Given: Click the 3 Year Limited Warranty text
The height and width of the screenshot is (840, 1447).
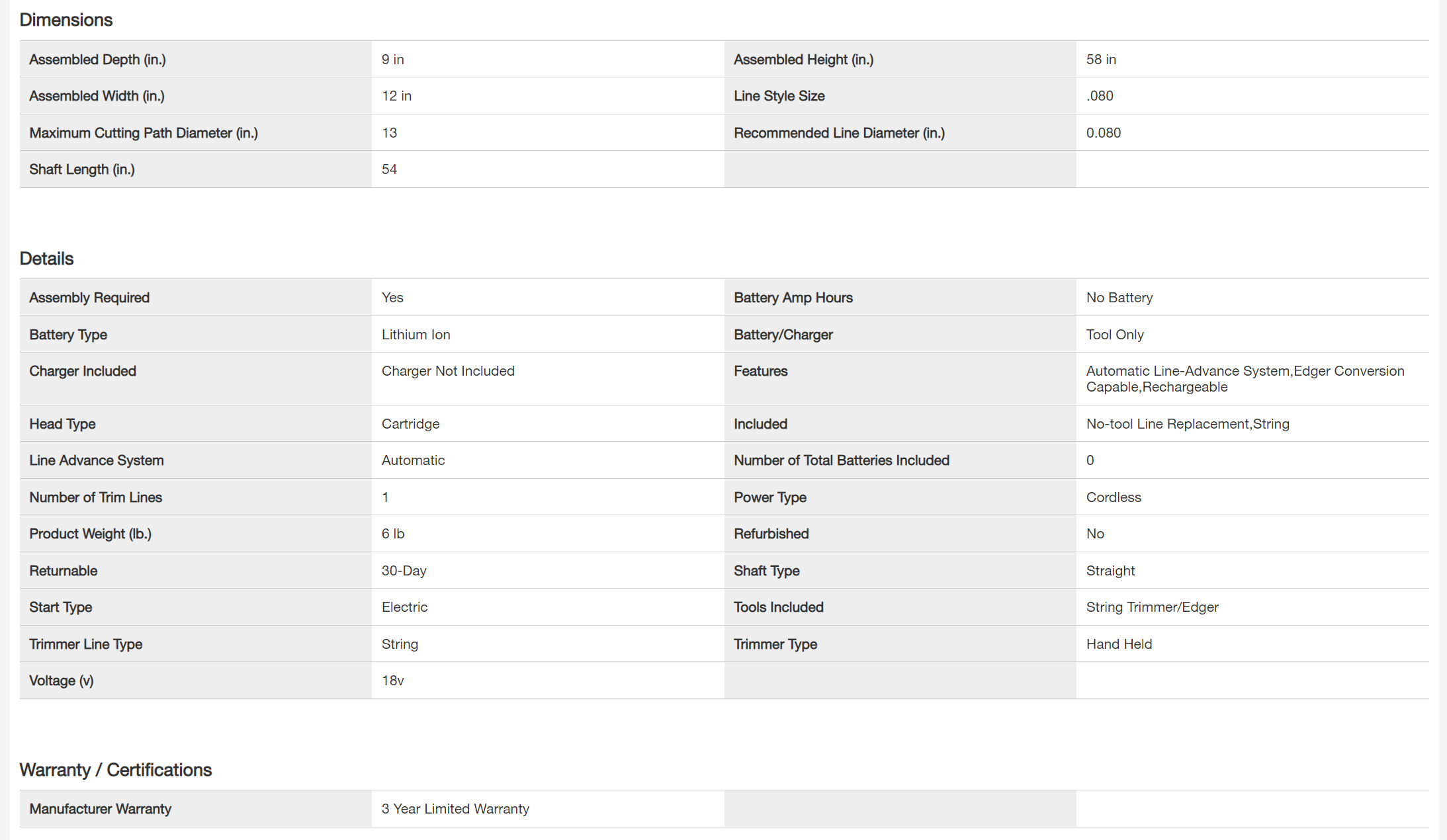Looking at the screenshot, I should 455,809.
